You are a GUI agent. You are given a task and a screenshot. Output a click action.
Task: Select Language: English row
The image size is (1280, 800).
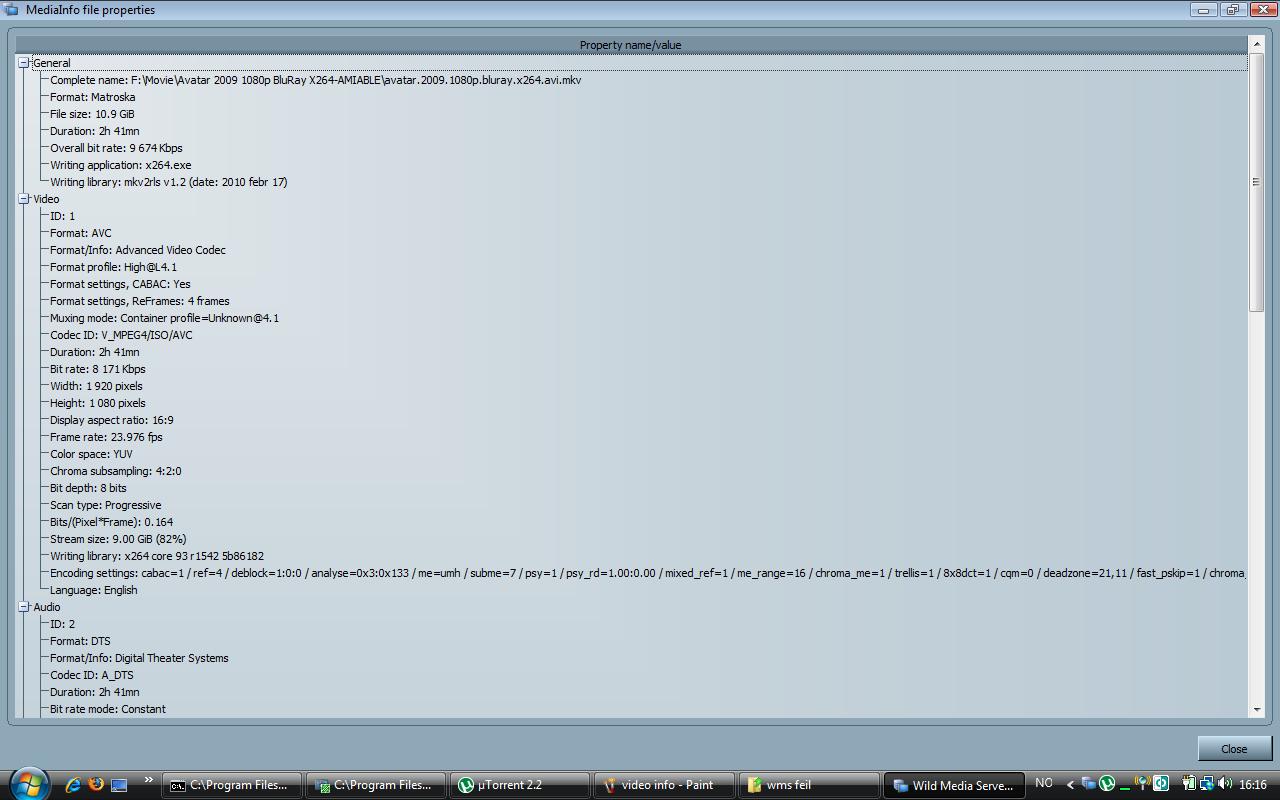[94, 590]
